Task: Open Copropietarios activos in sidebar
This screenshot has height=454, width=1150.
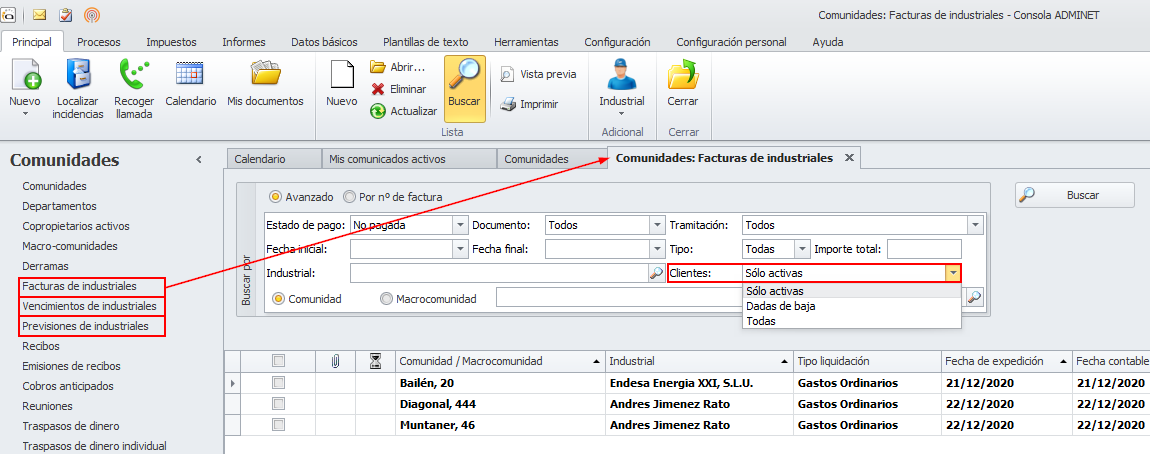Action: point(76,226)
